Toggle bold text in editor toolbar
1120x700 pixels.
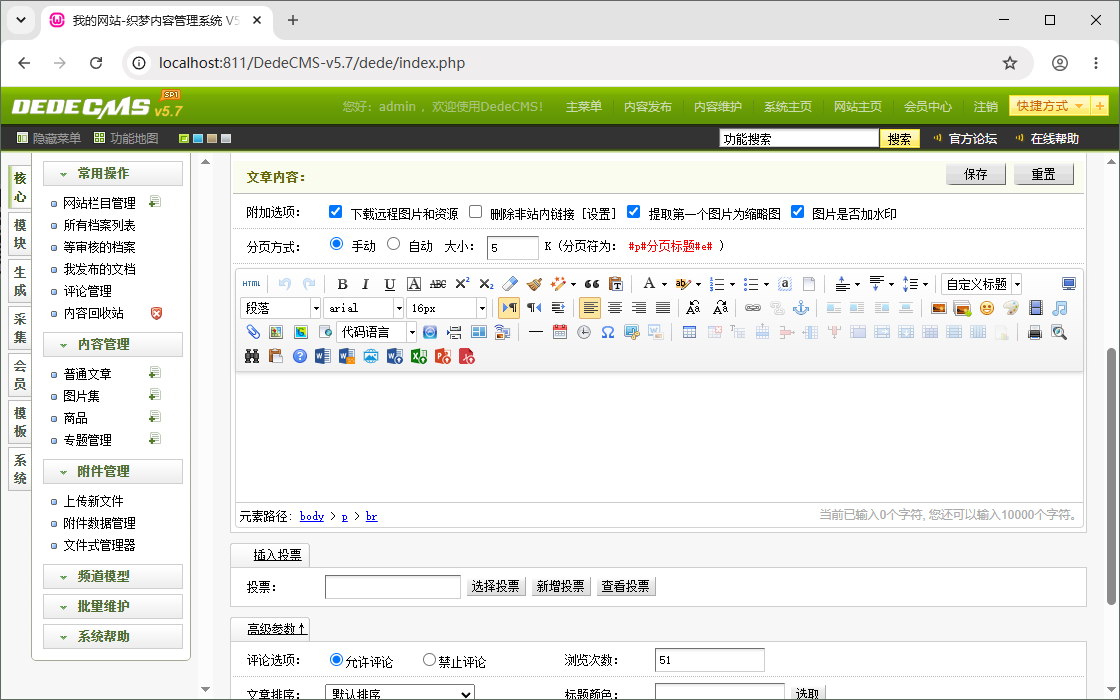[342, 284]
